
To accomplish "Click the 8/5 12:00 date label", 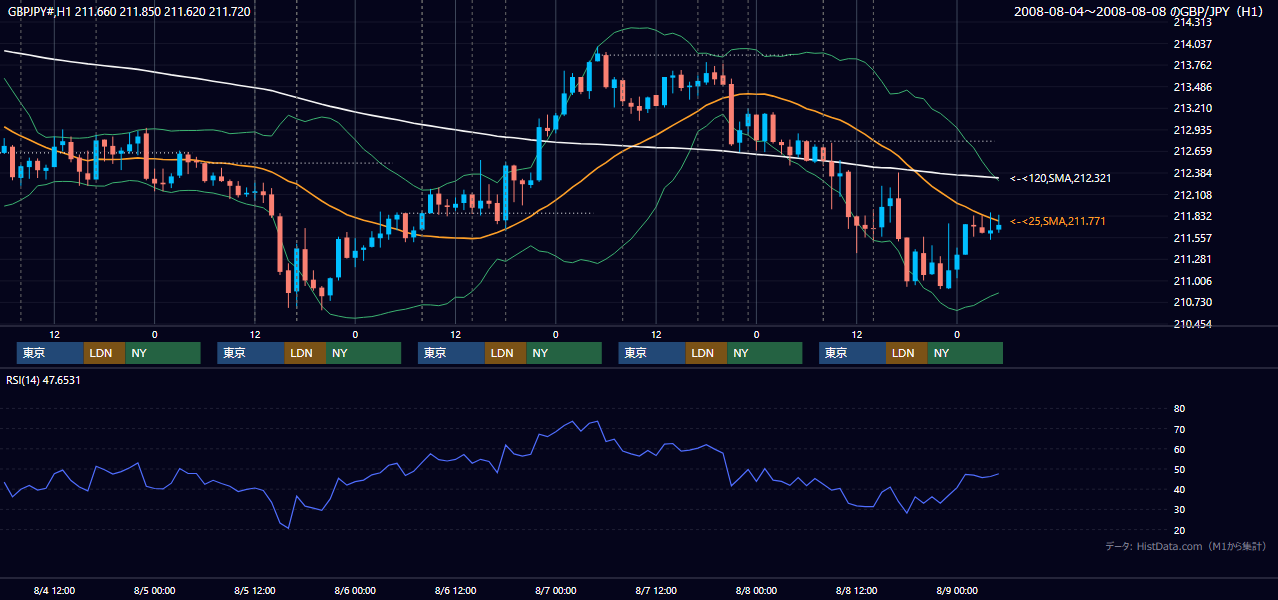I will 255,590.
